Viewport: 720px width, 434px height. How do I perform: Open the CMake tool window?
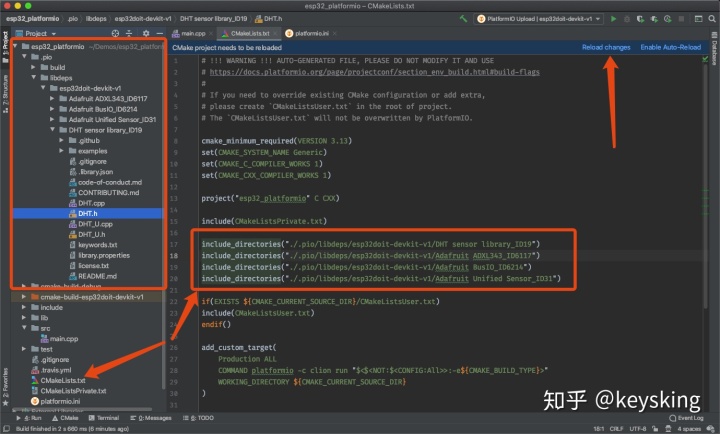[x=65, y=418]
